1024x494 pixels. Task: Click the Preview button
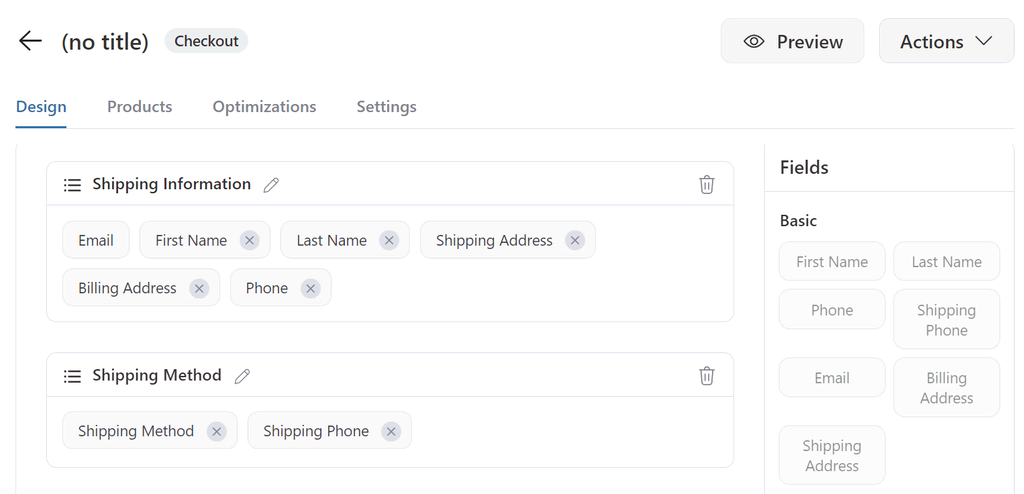(x=792, y=41)
